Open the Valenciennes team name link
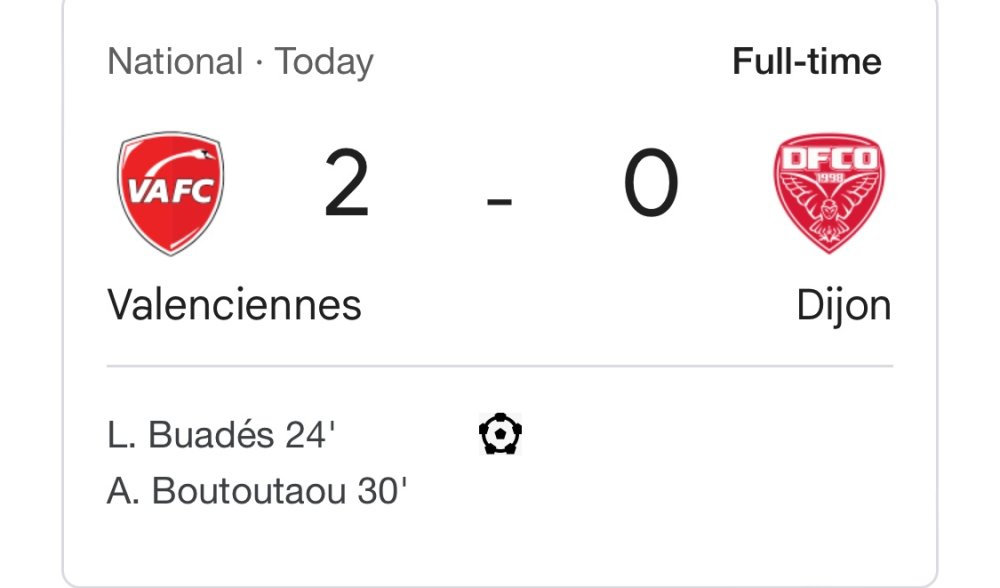This screenshot has width=1000, height=588. pyautogui.click(x=234, y=305)
